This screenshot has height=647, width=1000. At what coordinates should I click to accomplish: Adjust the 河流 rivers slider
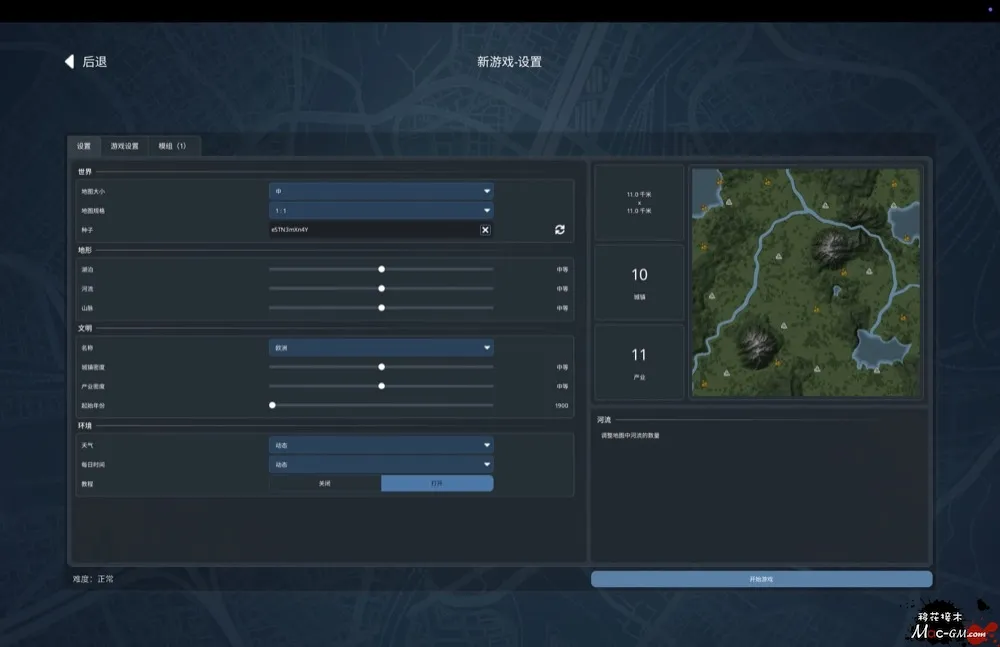pos(381,288)
